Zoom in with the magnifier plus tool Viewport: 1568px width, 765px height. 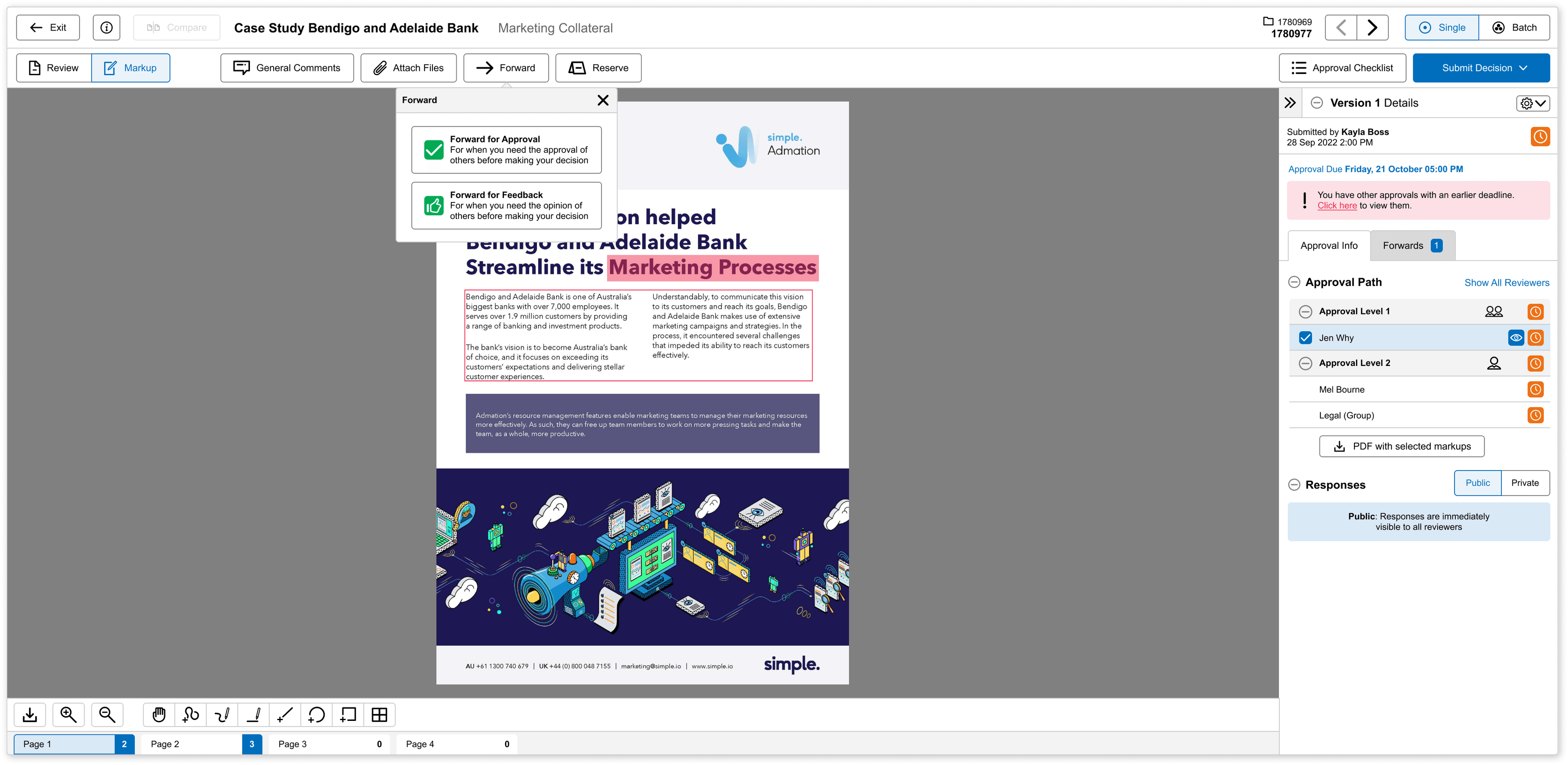pos(68,714)
